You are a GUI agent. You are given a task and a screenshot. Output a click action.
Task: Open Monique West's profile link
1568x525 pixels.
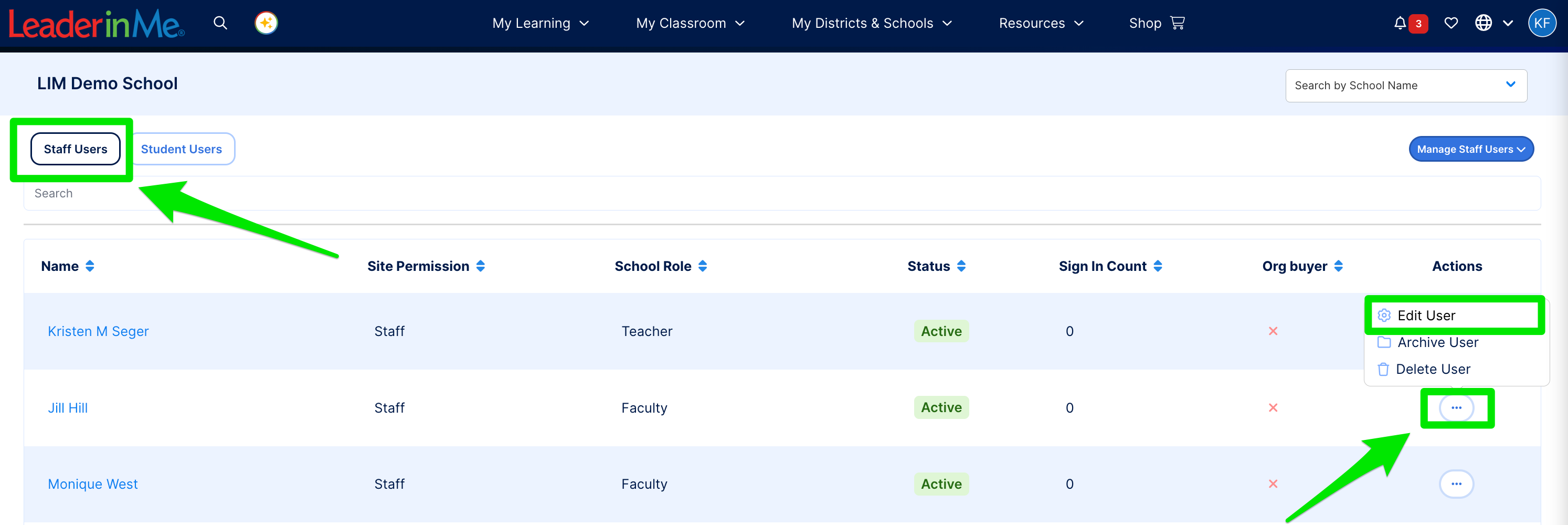click(x=92, y=484)
